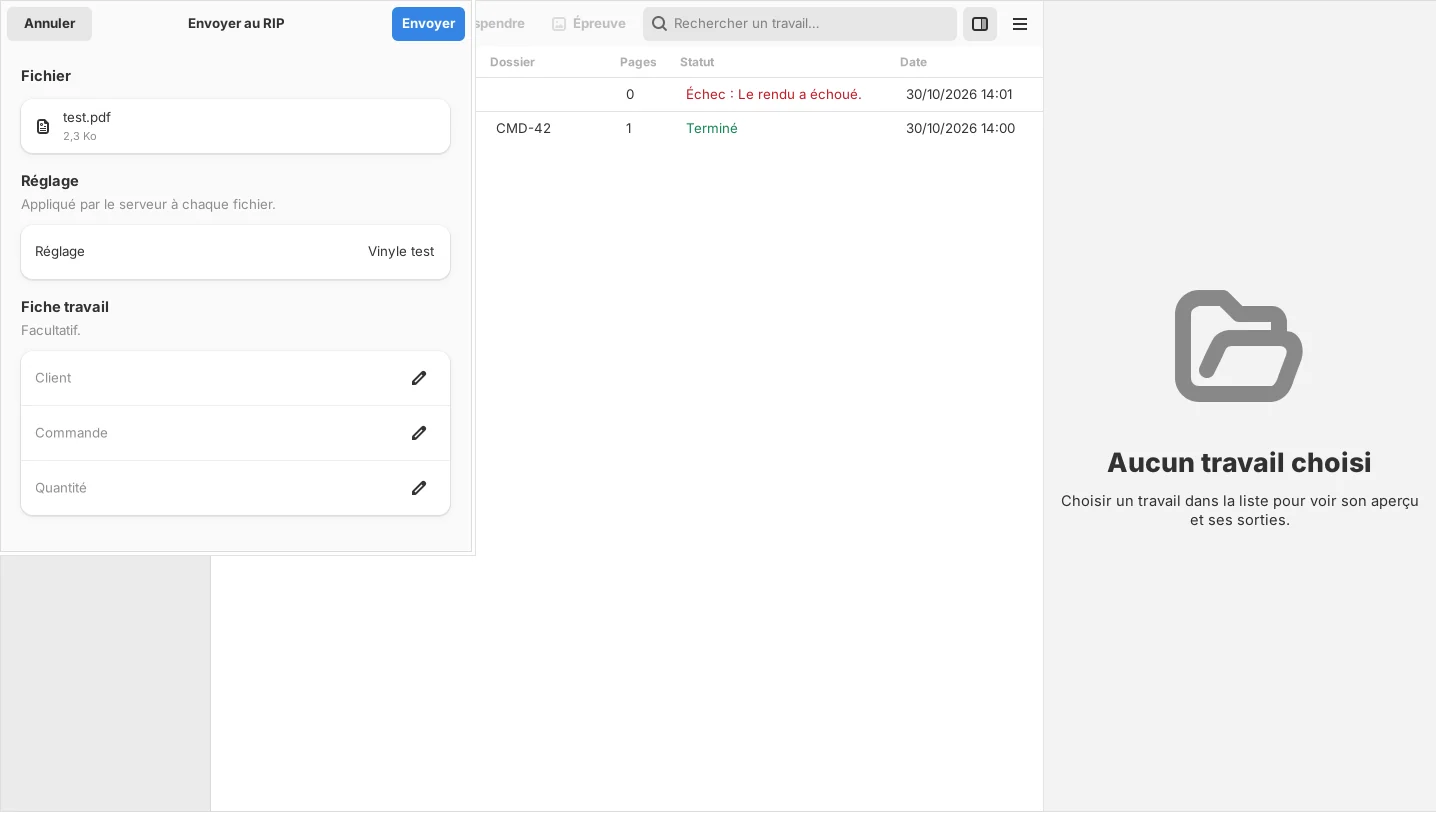
Task: Edit the Quantité field with pencil icon
Action: [x=419, y=488]
